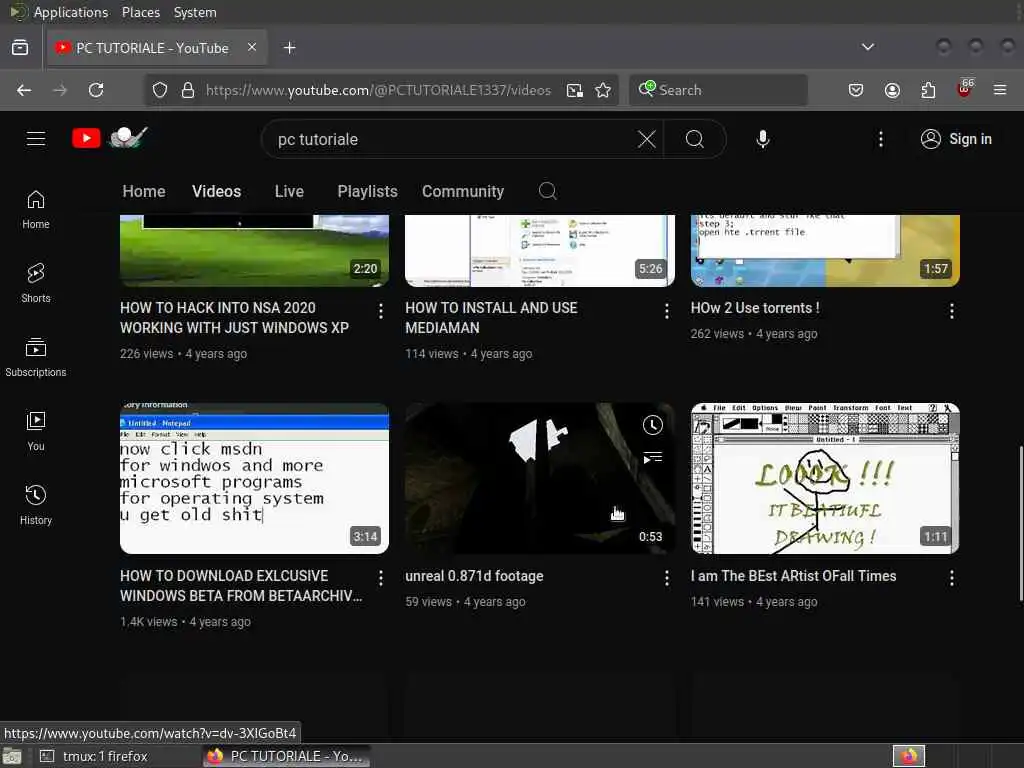Open the Firefox application hamburger menu

coord(1000,90)
